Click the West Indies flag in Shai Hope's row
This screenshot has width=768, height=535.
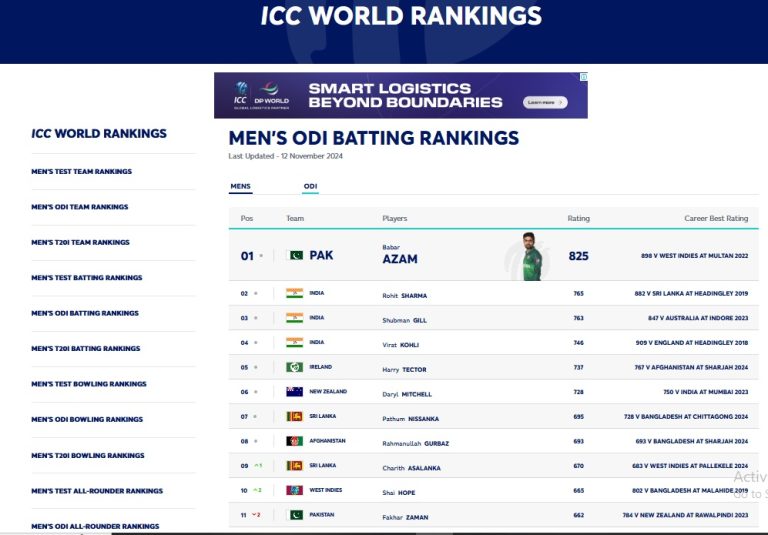(294, 490)
